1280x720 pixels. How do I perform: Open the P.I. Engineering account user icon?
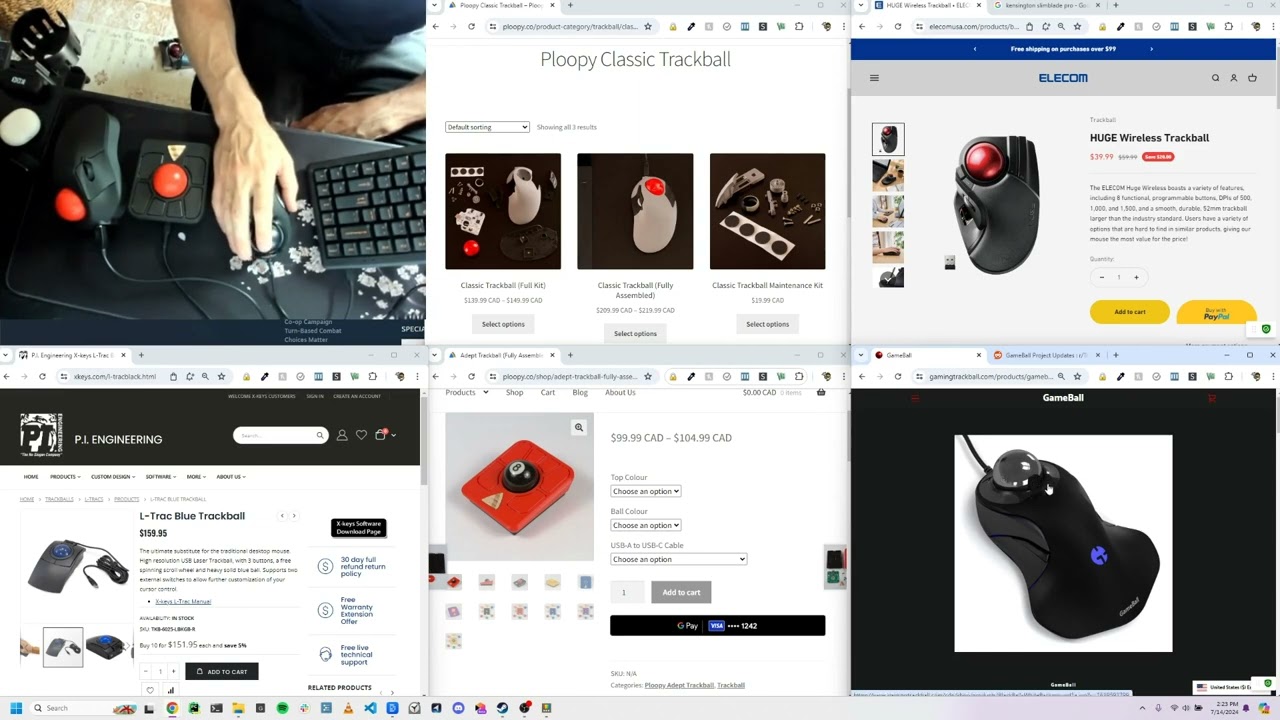click(342, 435)
